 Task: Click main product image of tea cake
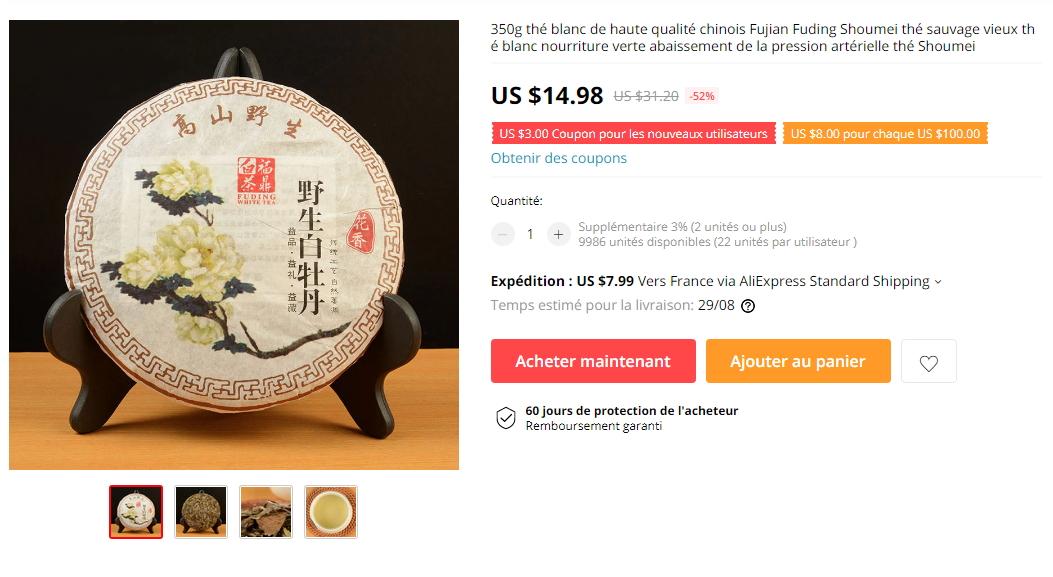234,245
